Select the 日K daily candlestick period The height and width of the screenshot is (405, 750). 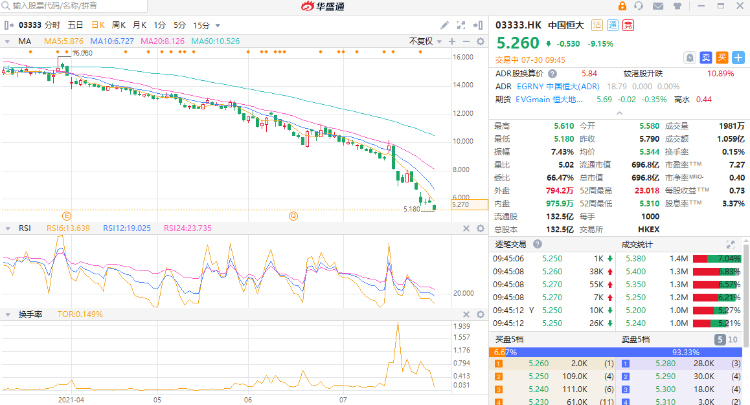(96, 23)
